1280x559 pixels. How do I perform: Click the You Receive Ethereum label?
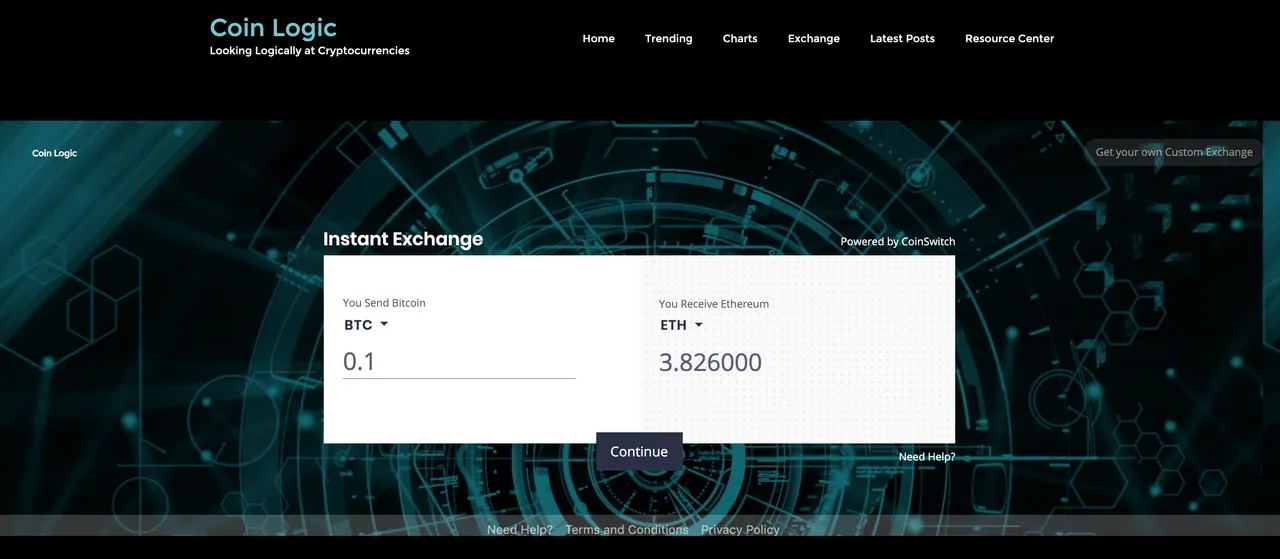point(714,304)
